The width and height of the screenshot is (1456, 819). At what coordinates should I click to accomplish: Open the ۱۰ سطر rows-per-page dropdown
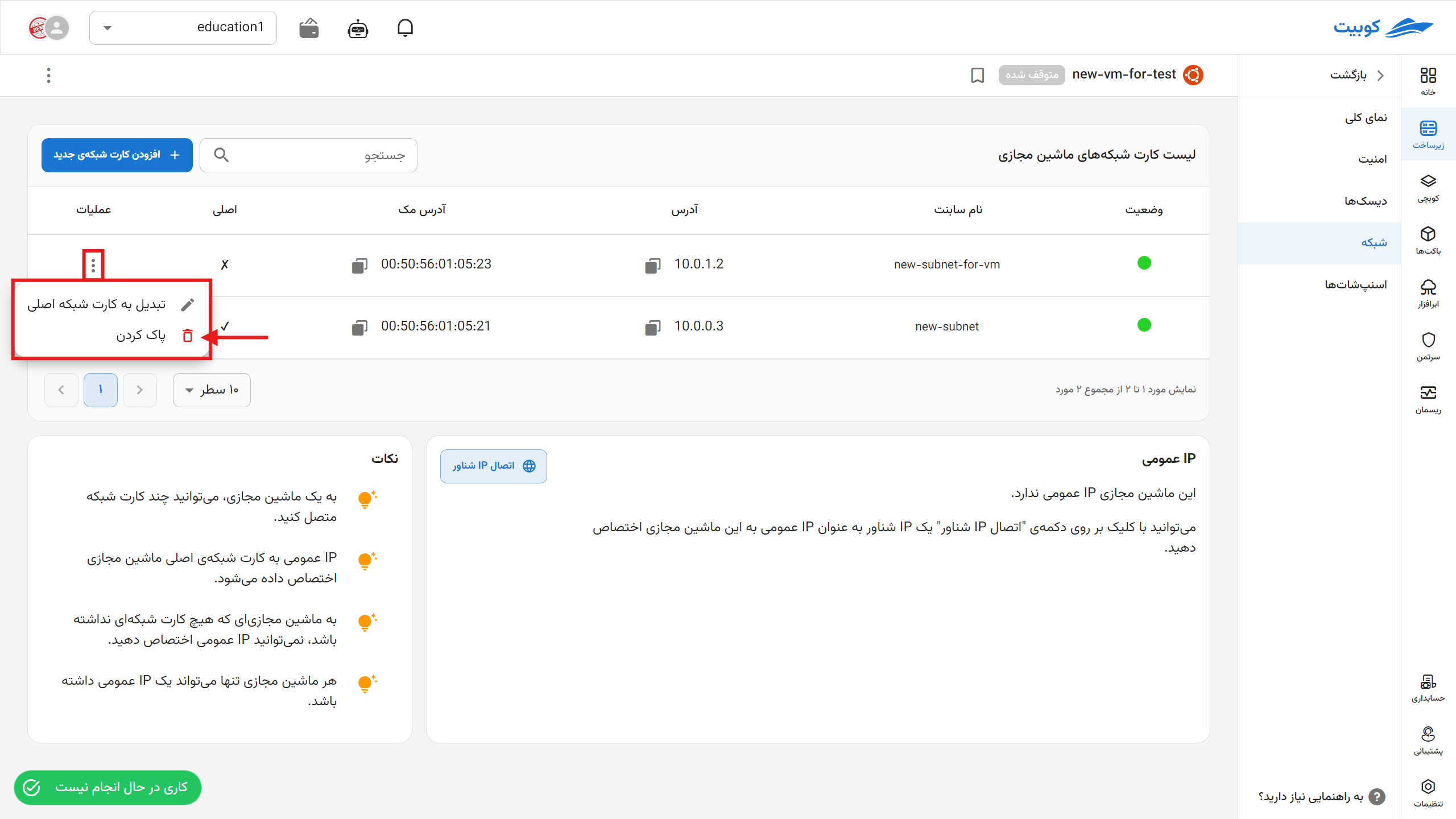point(212,390)
